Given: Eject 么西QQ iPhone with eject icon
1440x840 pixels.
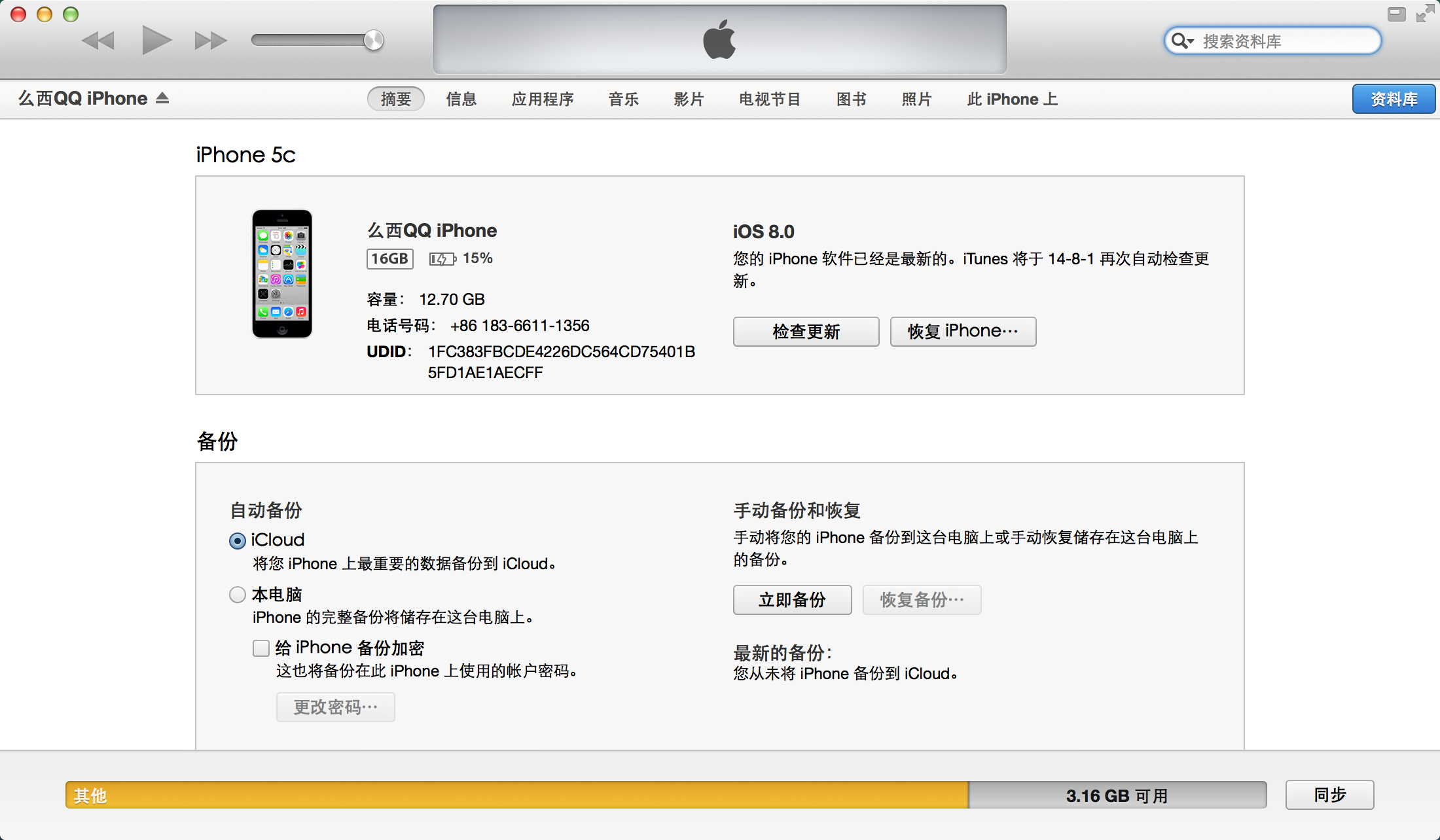Looking at the screenshot, I should [162, 98].
